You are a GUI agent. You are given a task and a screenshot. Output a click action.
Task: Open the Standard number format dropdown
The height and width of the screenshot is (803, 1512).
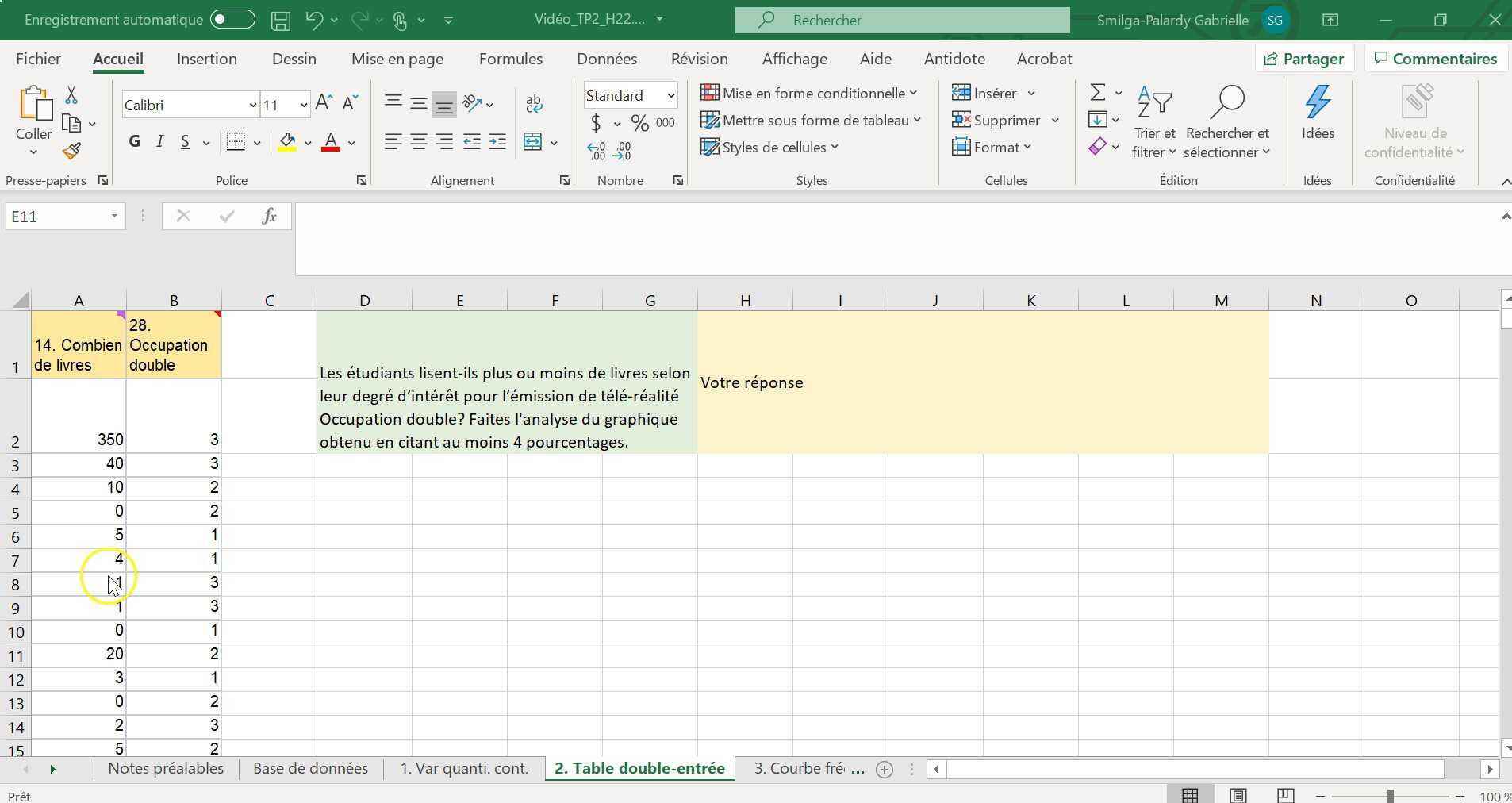(670, 95)
